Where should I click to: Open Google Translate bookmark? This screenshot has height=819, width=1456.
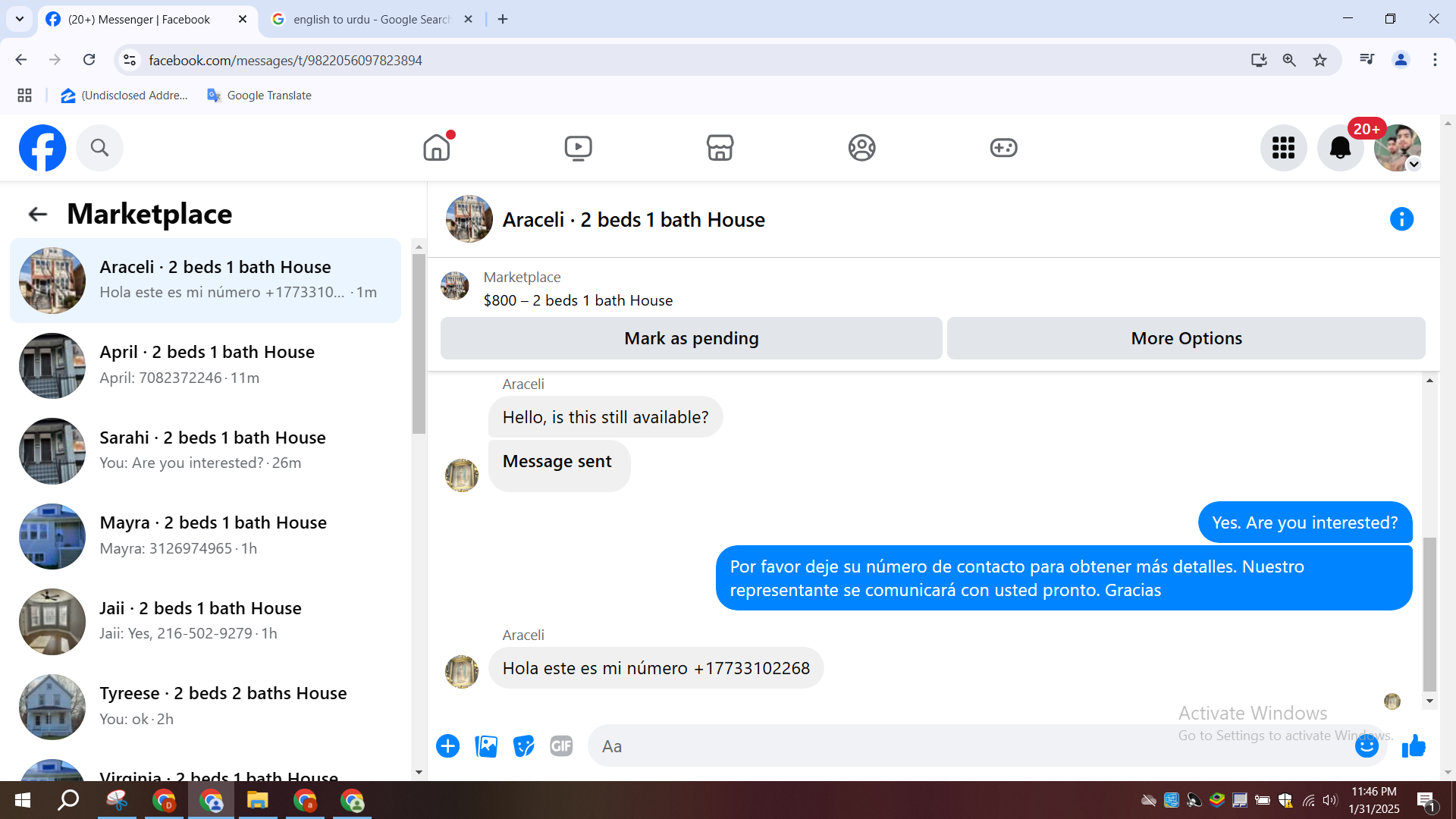tap(259, 96)
